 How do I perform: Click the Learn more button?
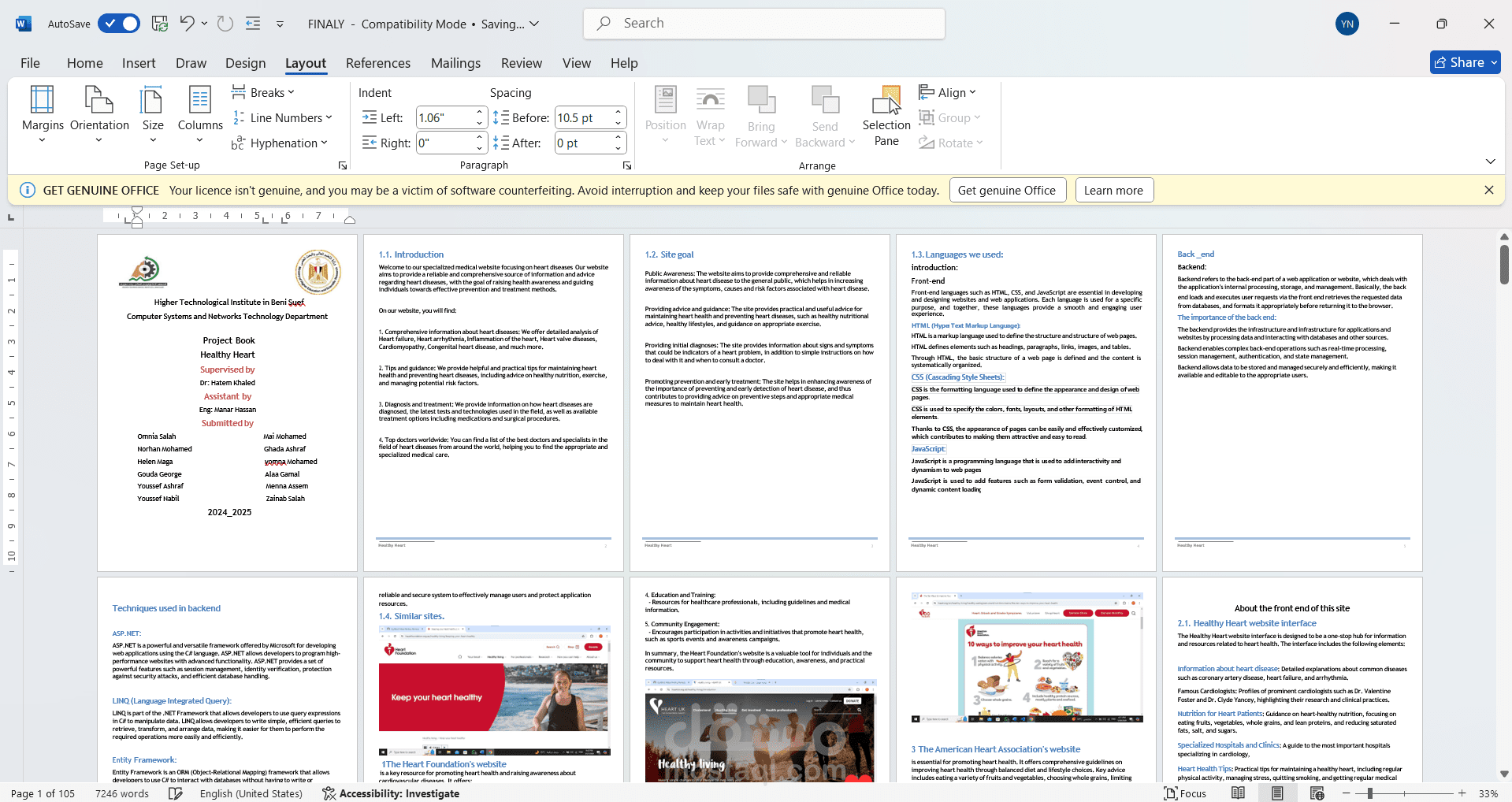pyautogui.click(x=1113, y=190)
